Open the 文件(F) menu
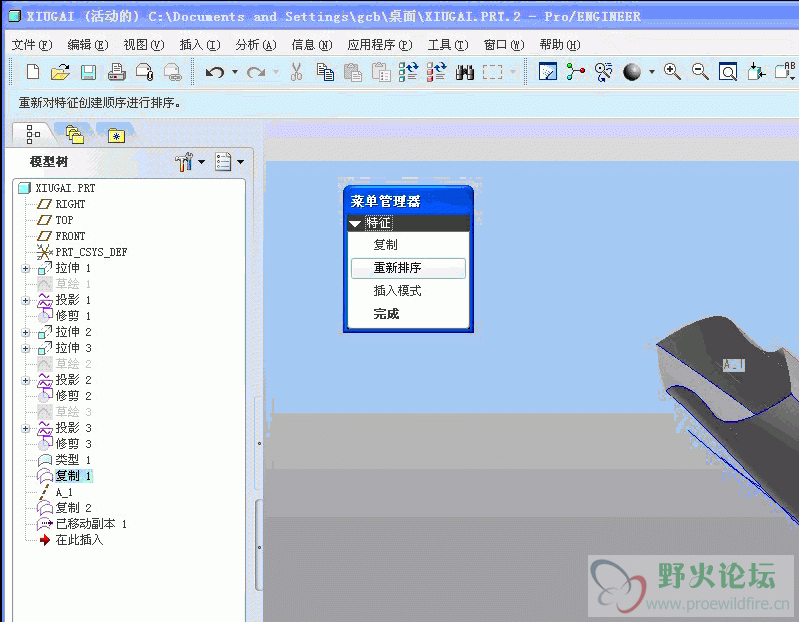The height and width of the screenshot is (622, 799). click(x=32, y=45)
